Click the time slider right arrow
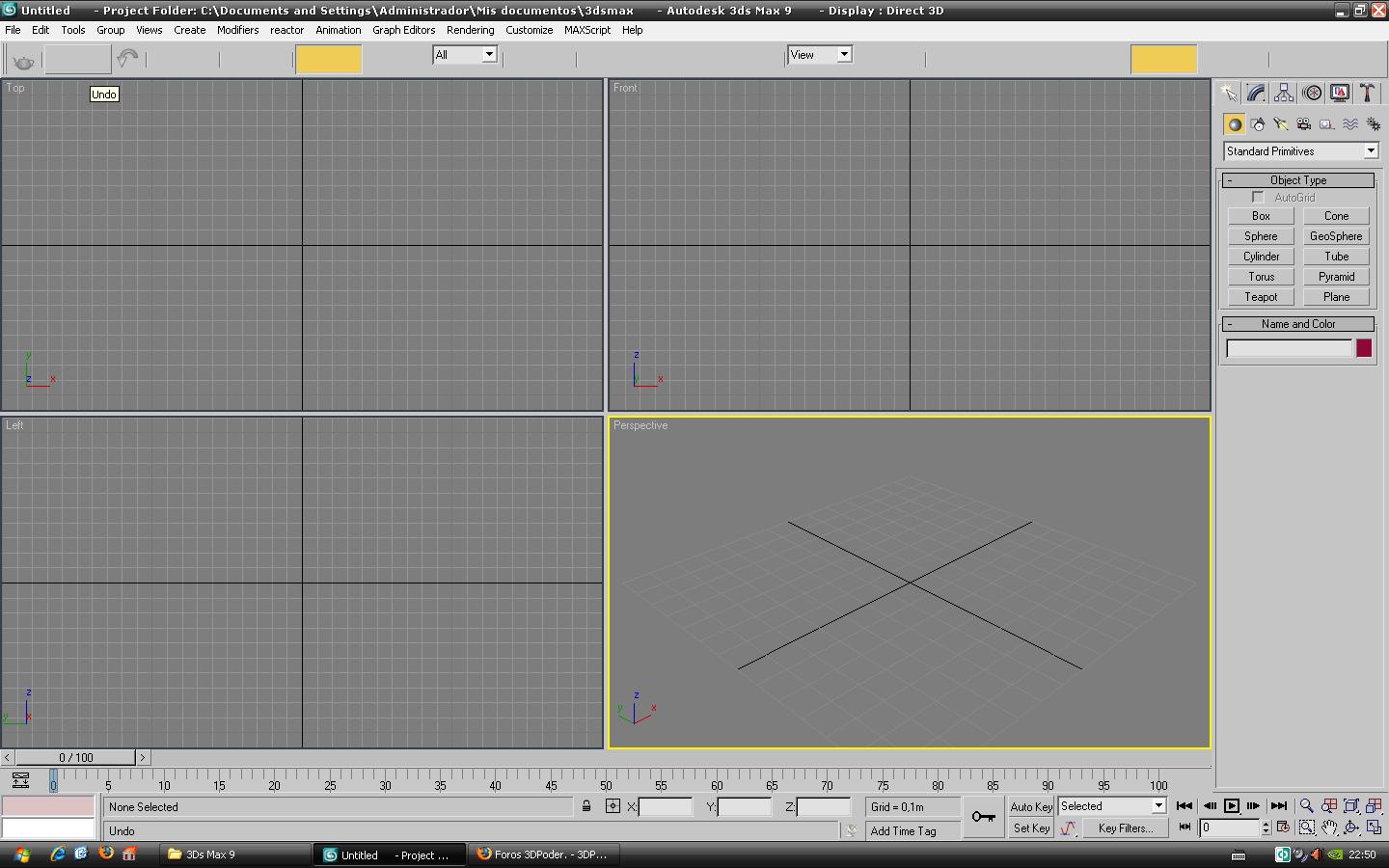 coord(143,758)
